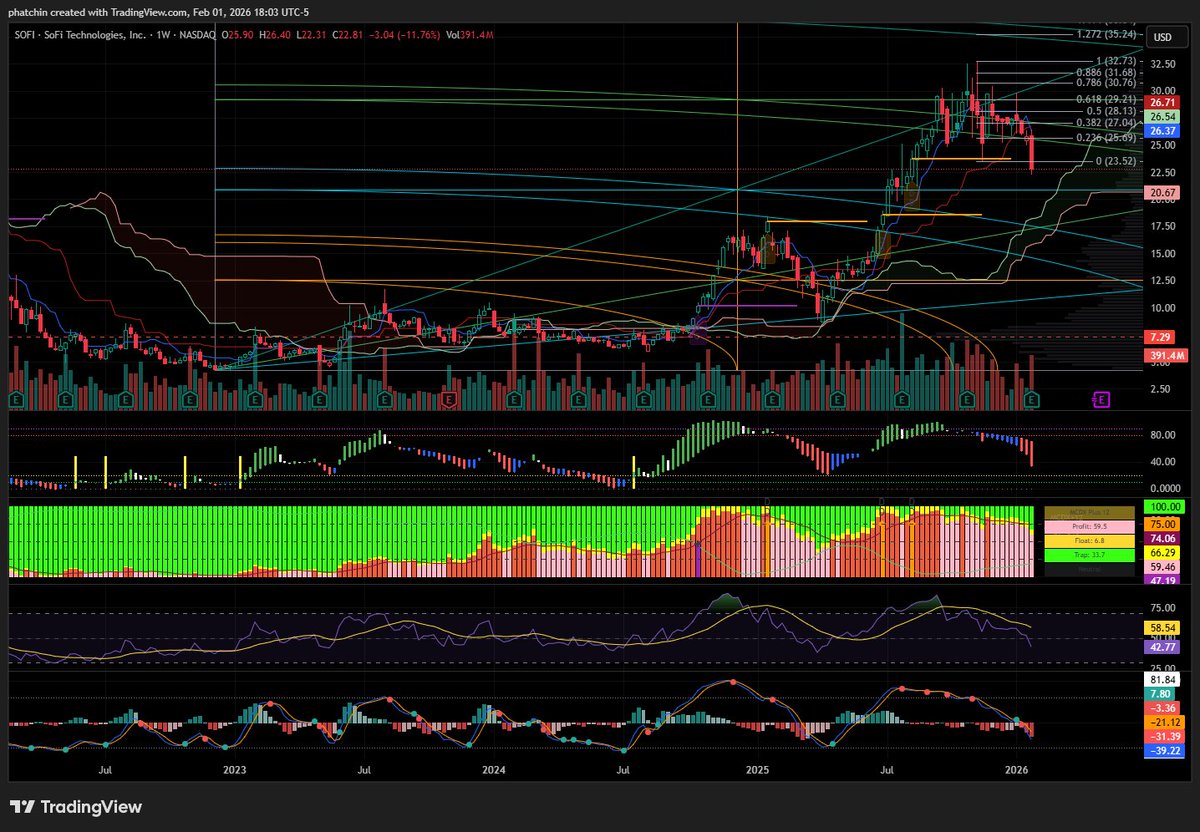Image resolution: width=1200 pixels, height=832 pixels.
Task: Click the 0.0000 histogram axis tick
Action: pyautogui.click(x=1164, y=488)
